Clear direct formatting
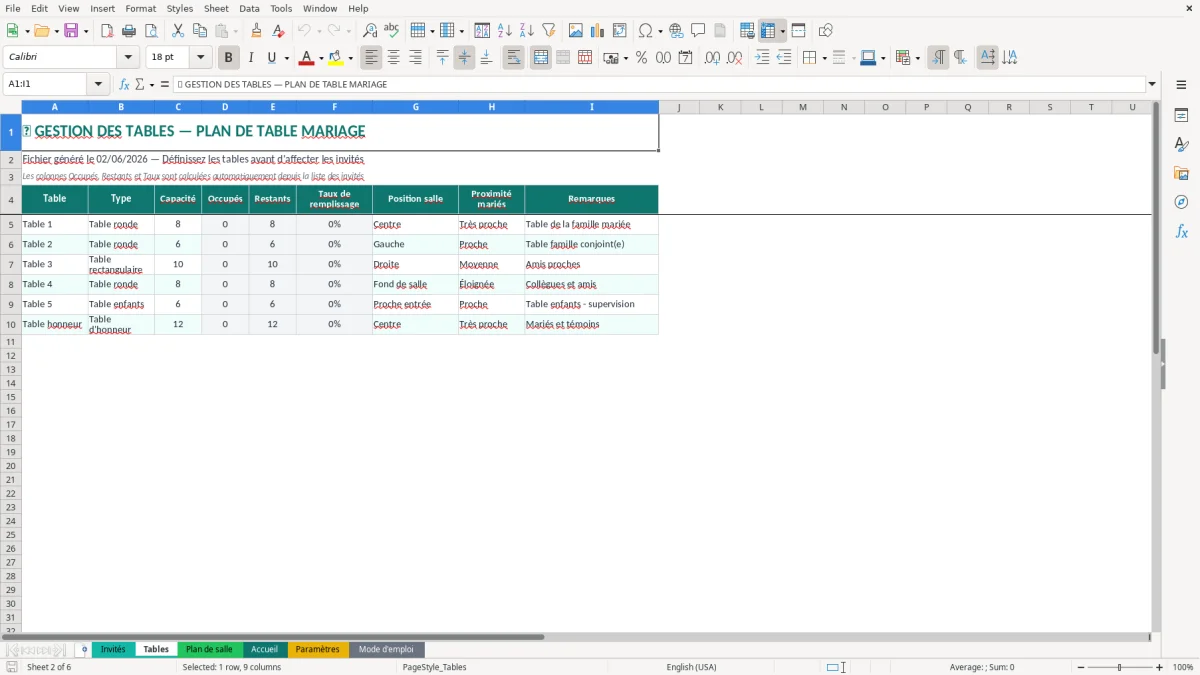Screen dimensions: 1200x675 tap(279, 31)
